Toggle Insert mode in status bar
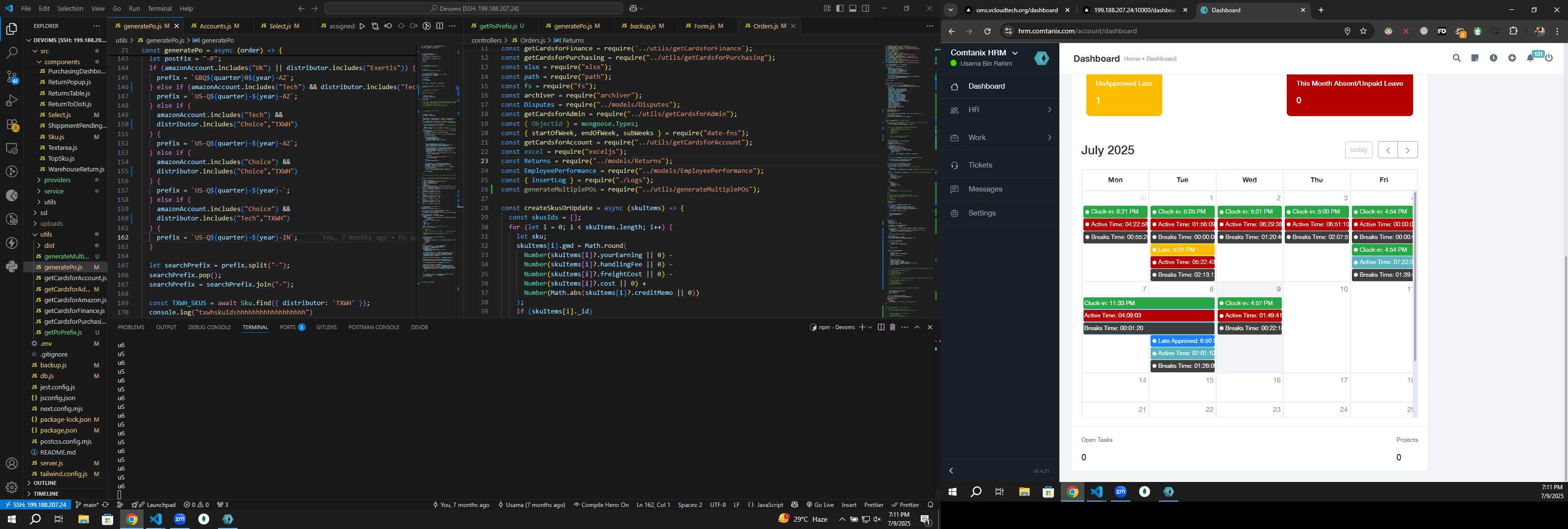Image resolution: width=1568 pixels, height=529 pixels. tap(849, 505)
